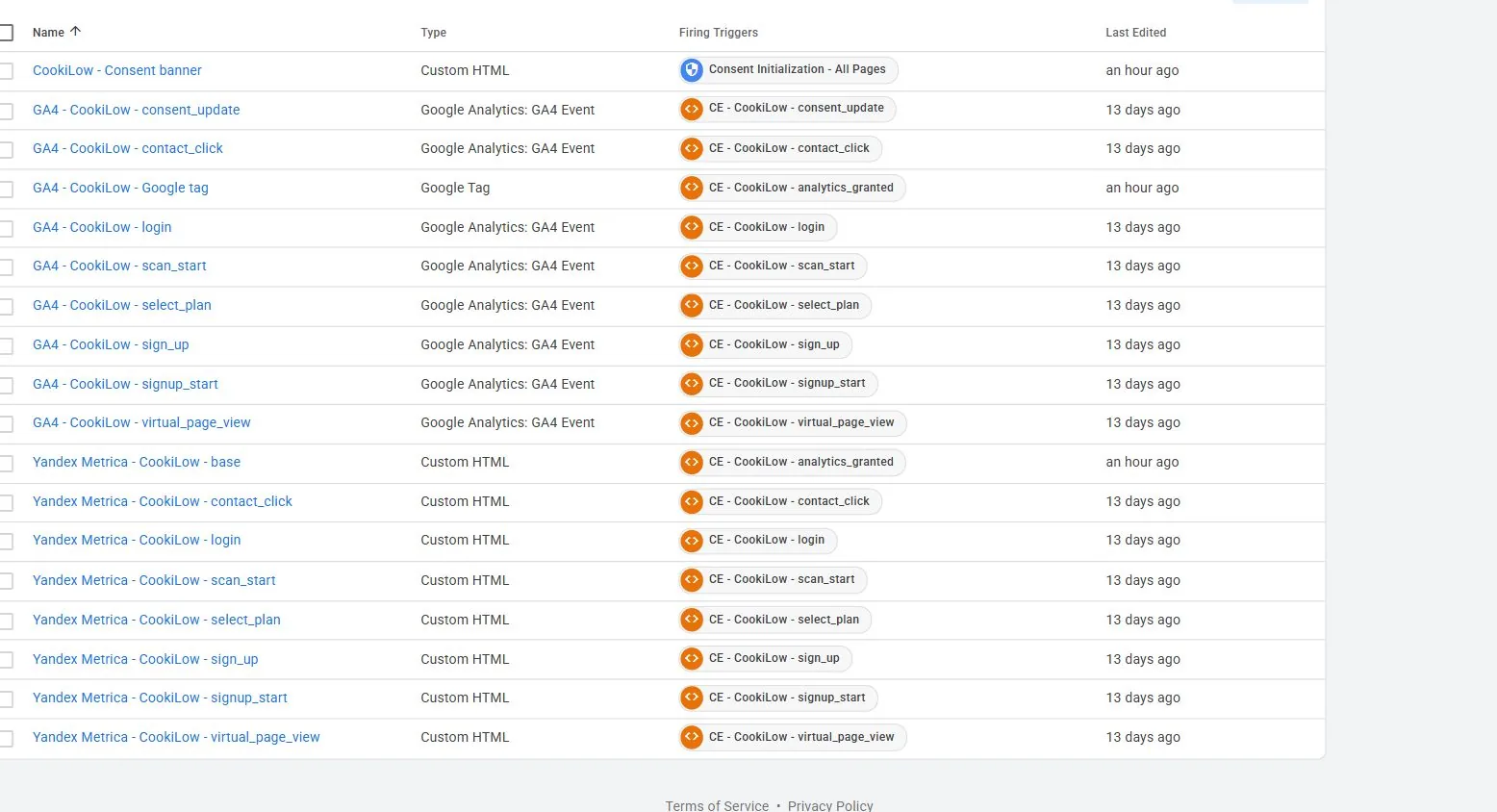Open the GA4 - CookiLow - Google tag link
This screenshot has width=1497, height=812.
(x=120, y=188)
